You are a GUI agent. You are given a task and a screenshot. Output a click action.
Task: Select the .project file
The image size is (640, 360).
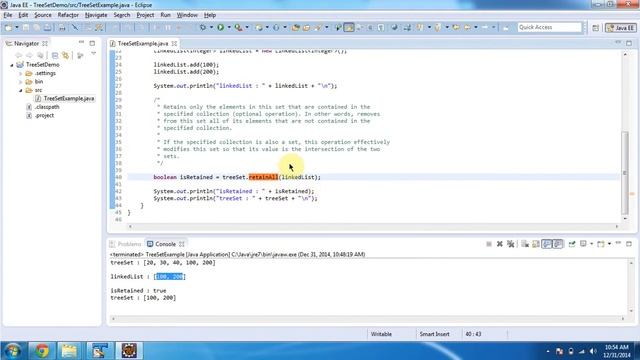click(40, 116)
